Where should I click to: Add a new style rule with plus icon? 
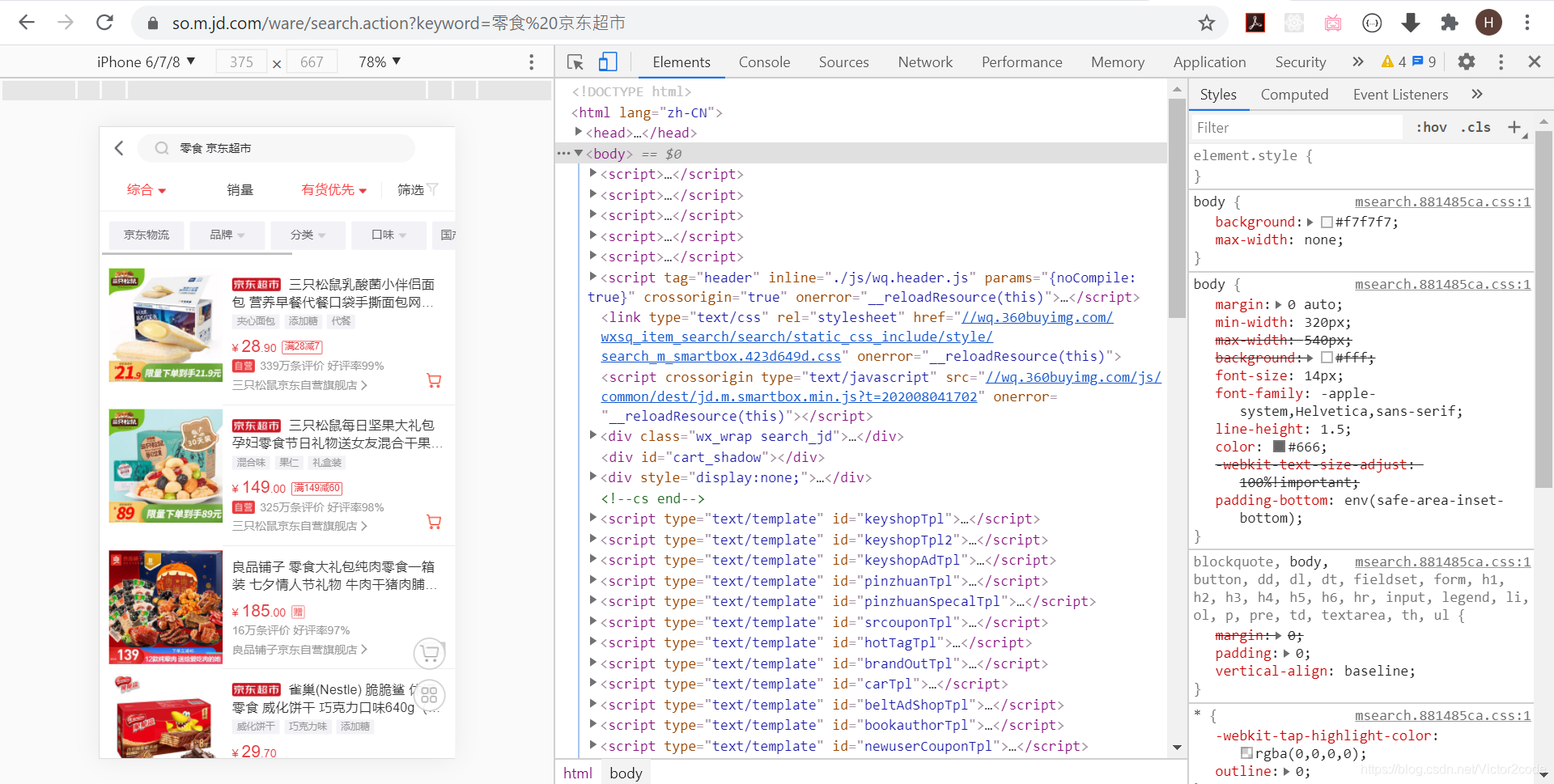coord(1514,127)
